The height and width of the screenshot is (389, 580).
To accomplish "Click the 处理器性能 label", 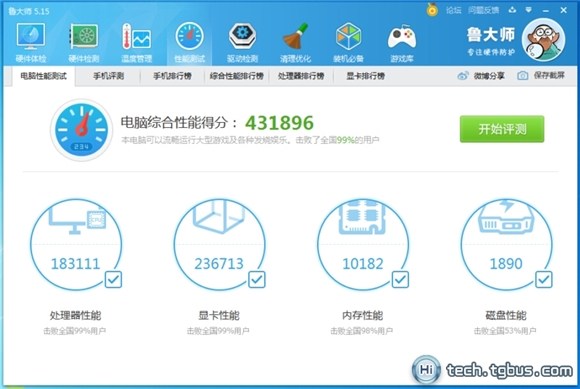I will click(75, 315).
